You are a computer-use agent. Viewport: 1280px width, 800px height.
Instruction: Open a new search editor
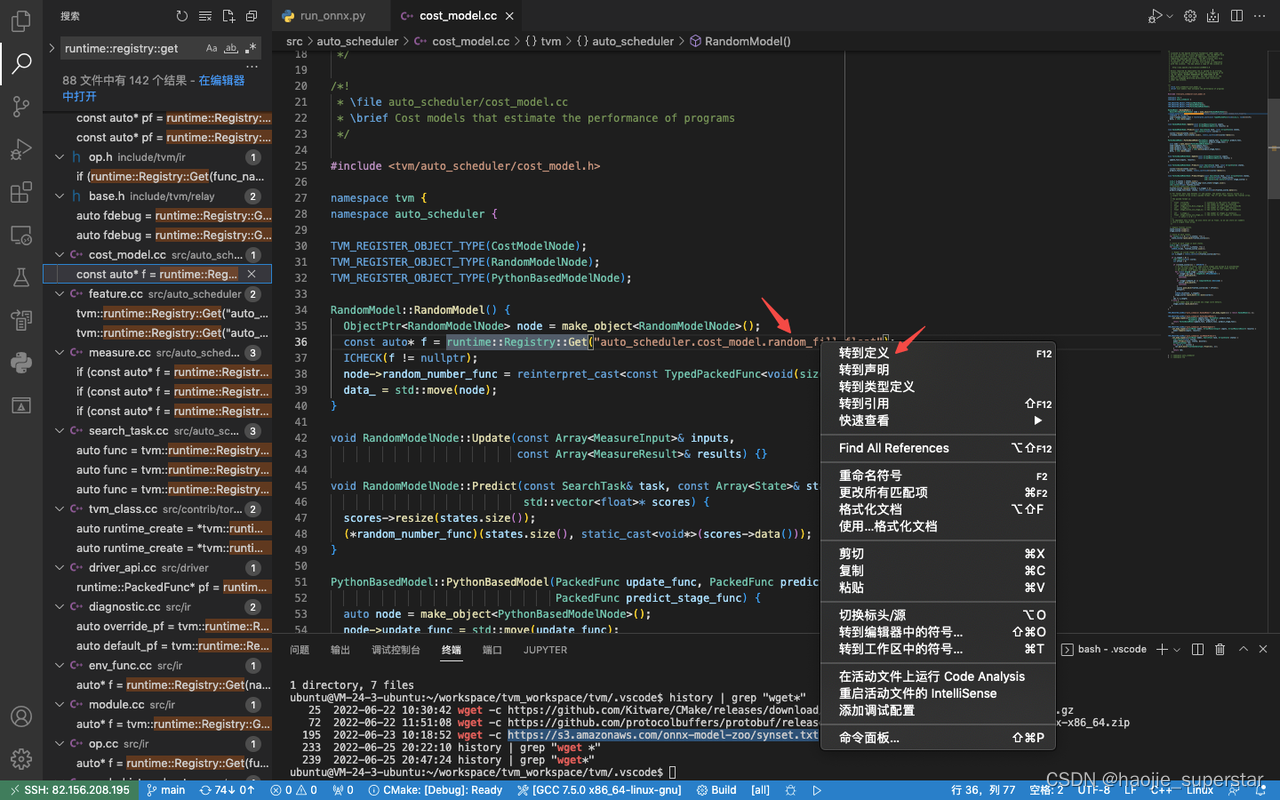pyautogui.click(x=228, y=16)
